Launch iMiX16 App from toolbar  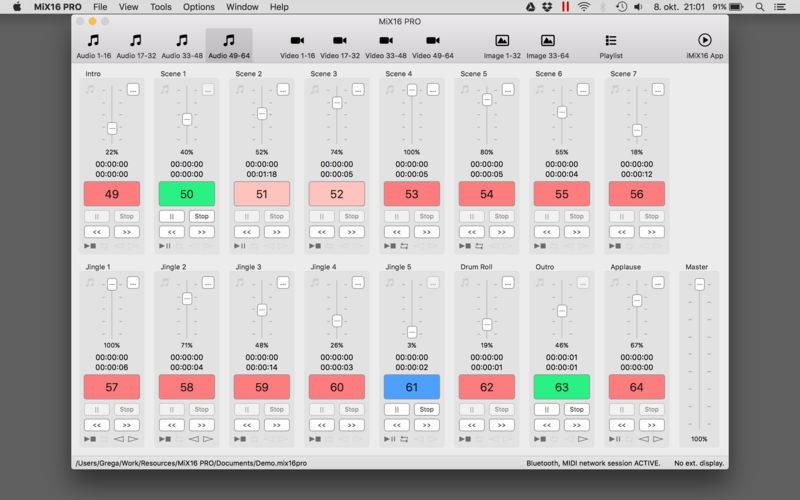pos(704,45)
